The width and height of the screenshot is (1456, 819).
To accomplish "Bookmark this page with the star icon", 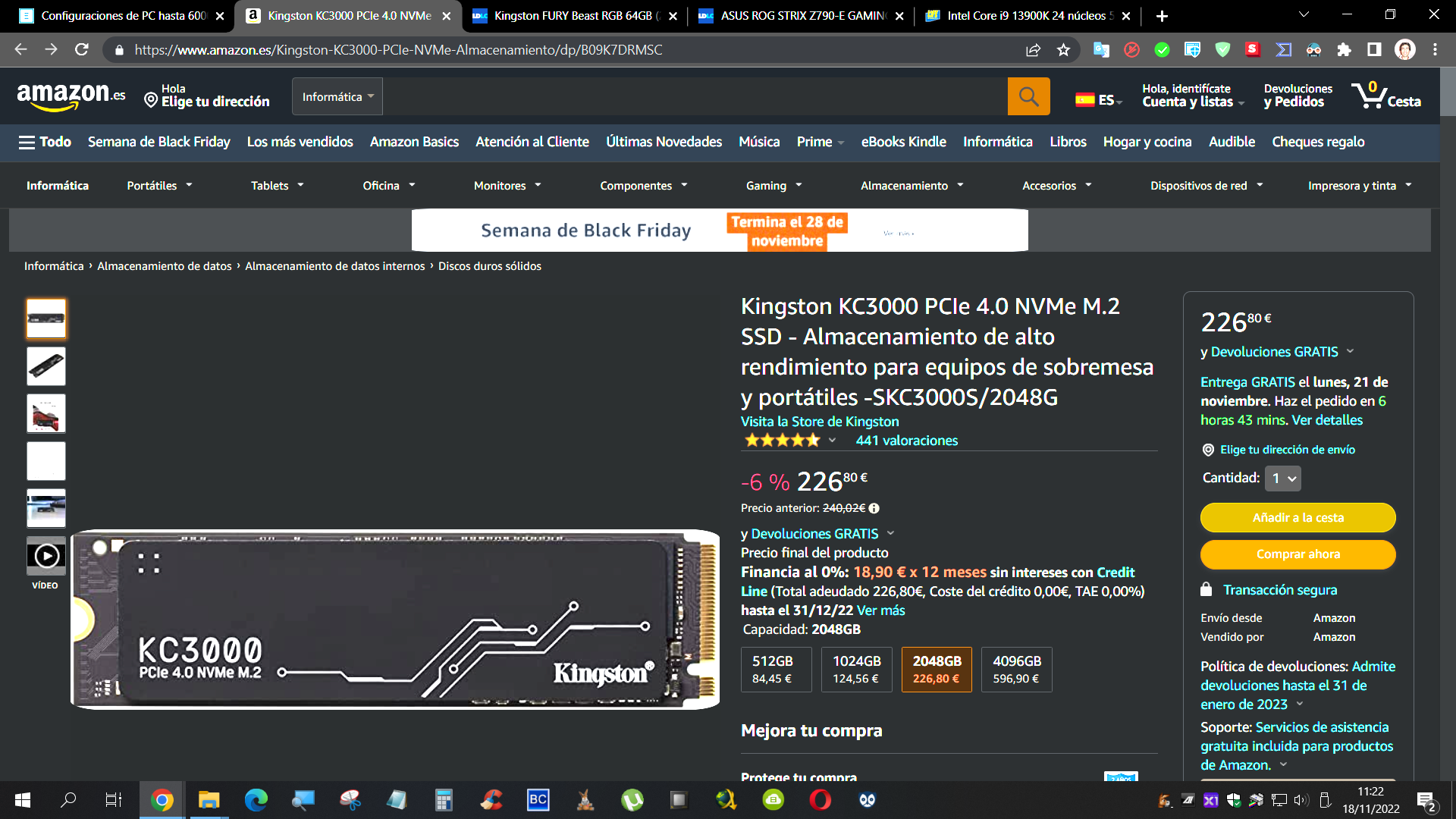I will tap(1063, 50).
